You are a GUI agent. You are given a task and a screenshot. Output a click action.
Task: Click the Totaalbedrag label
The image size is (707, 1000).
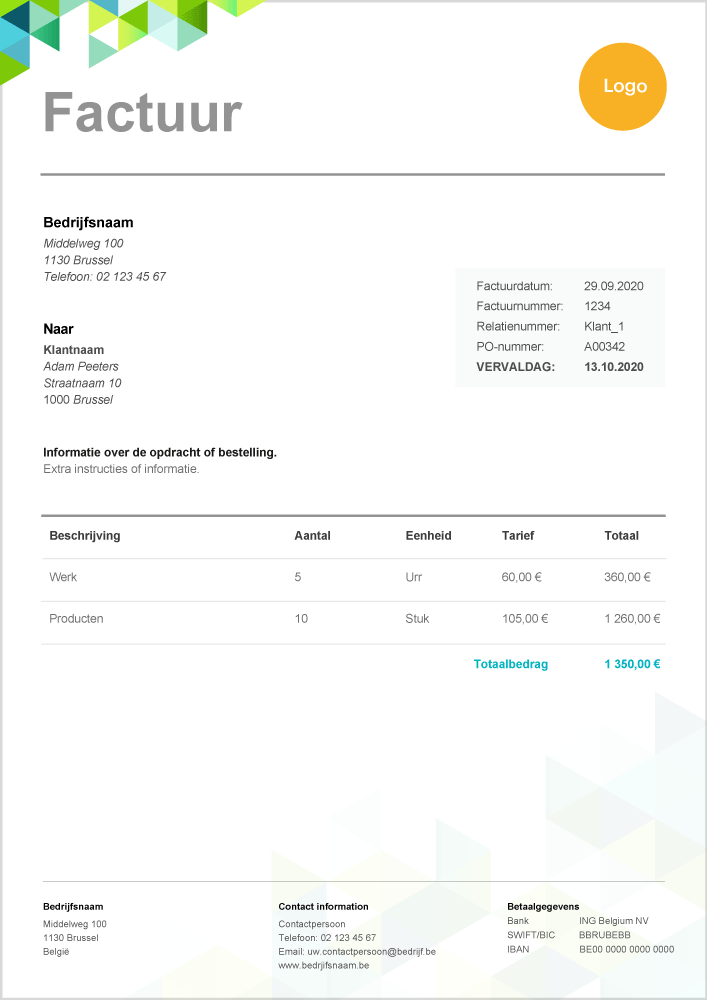(x=510, y=664)
